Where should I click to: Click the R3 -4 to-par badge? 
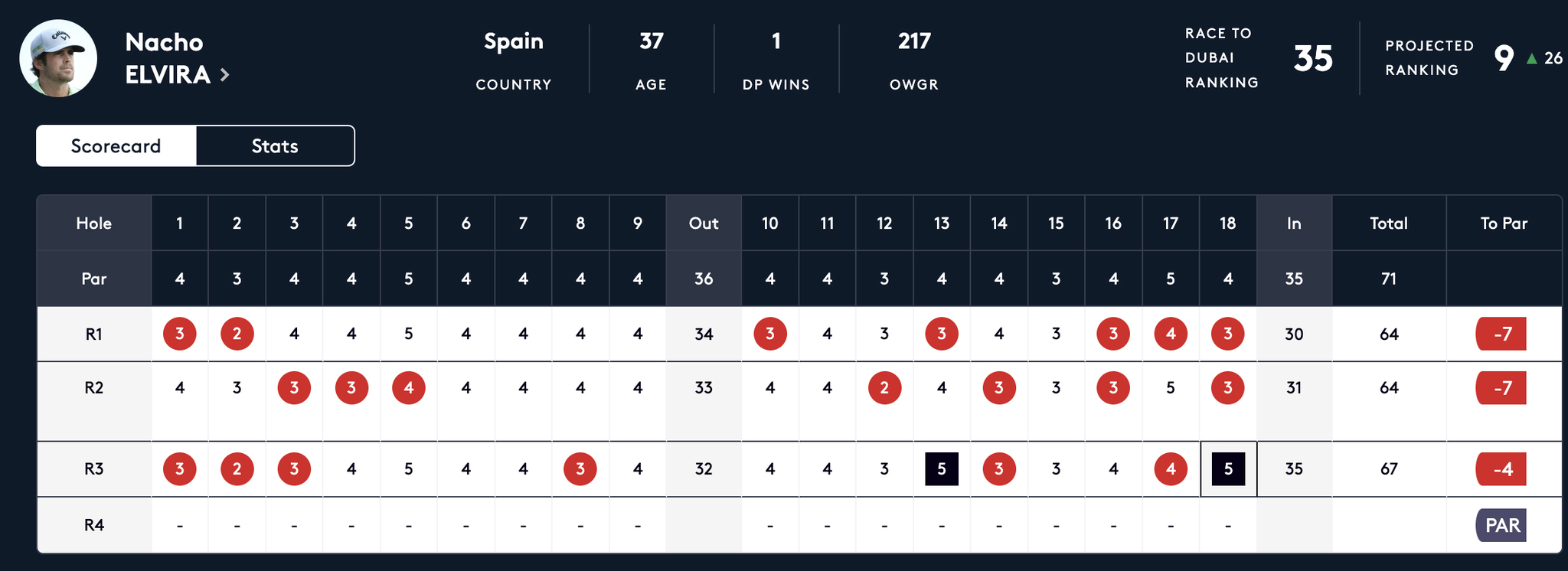(x=1501, y=469)
